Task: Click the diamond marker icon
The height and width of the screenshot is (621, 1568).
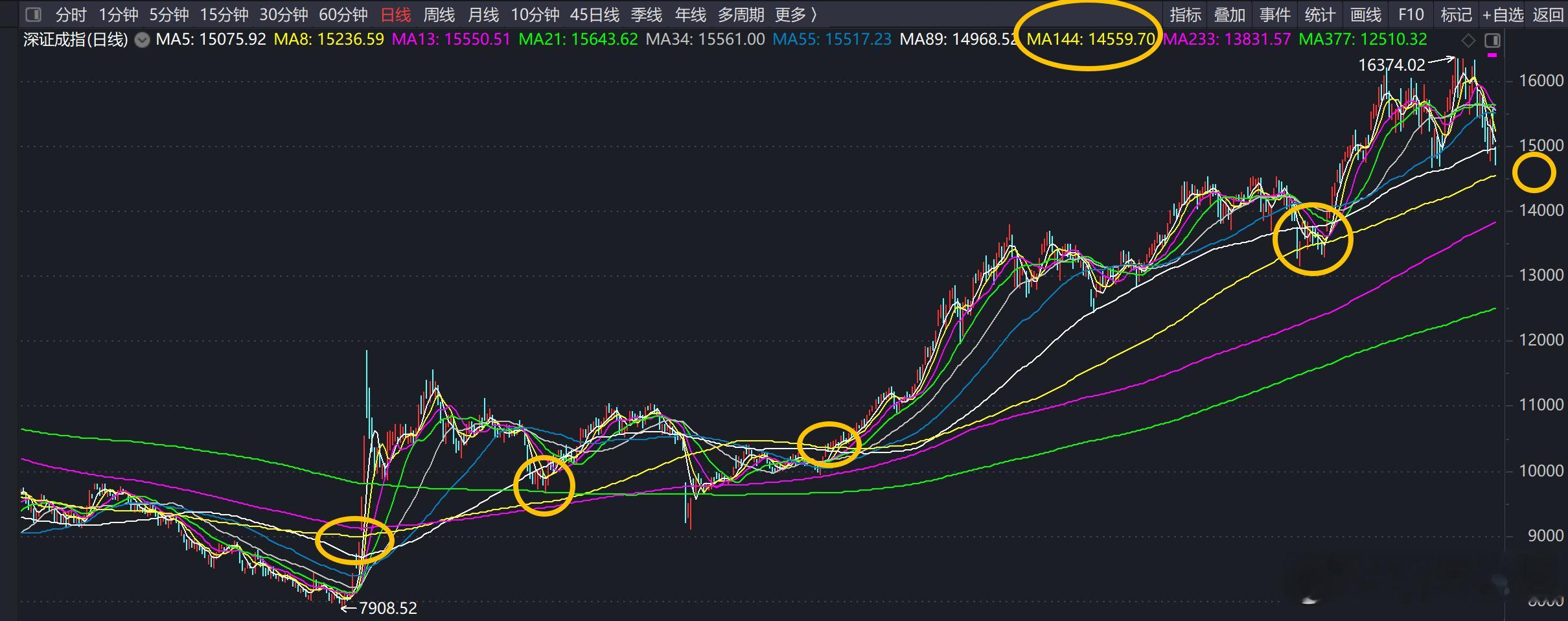Action: pyautogui.click(x=1468, y=41)
